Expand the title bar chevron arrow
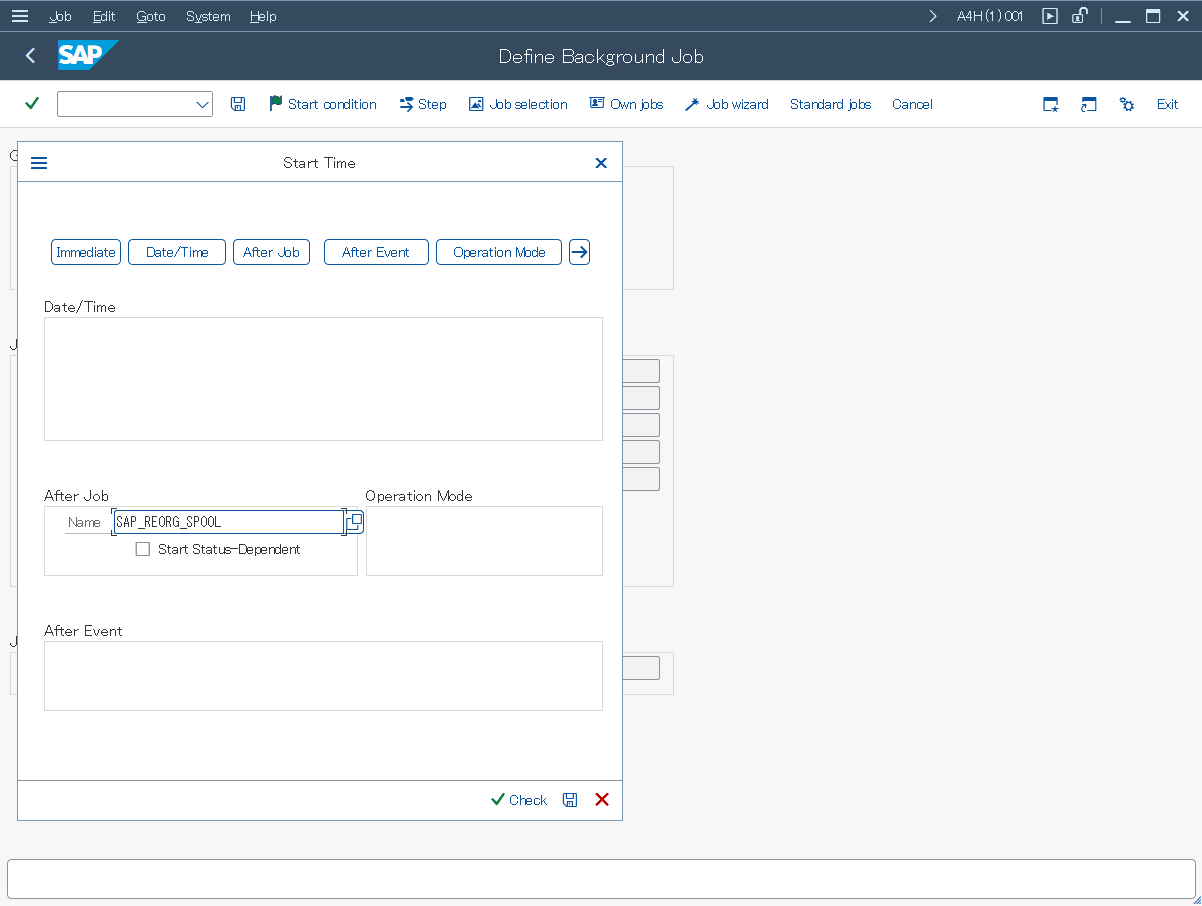This screenshot has width=1202, height=906. click(933, 16)
